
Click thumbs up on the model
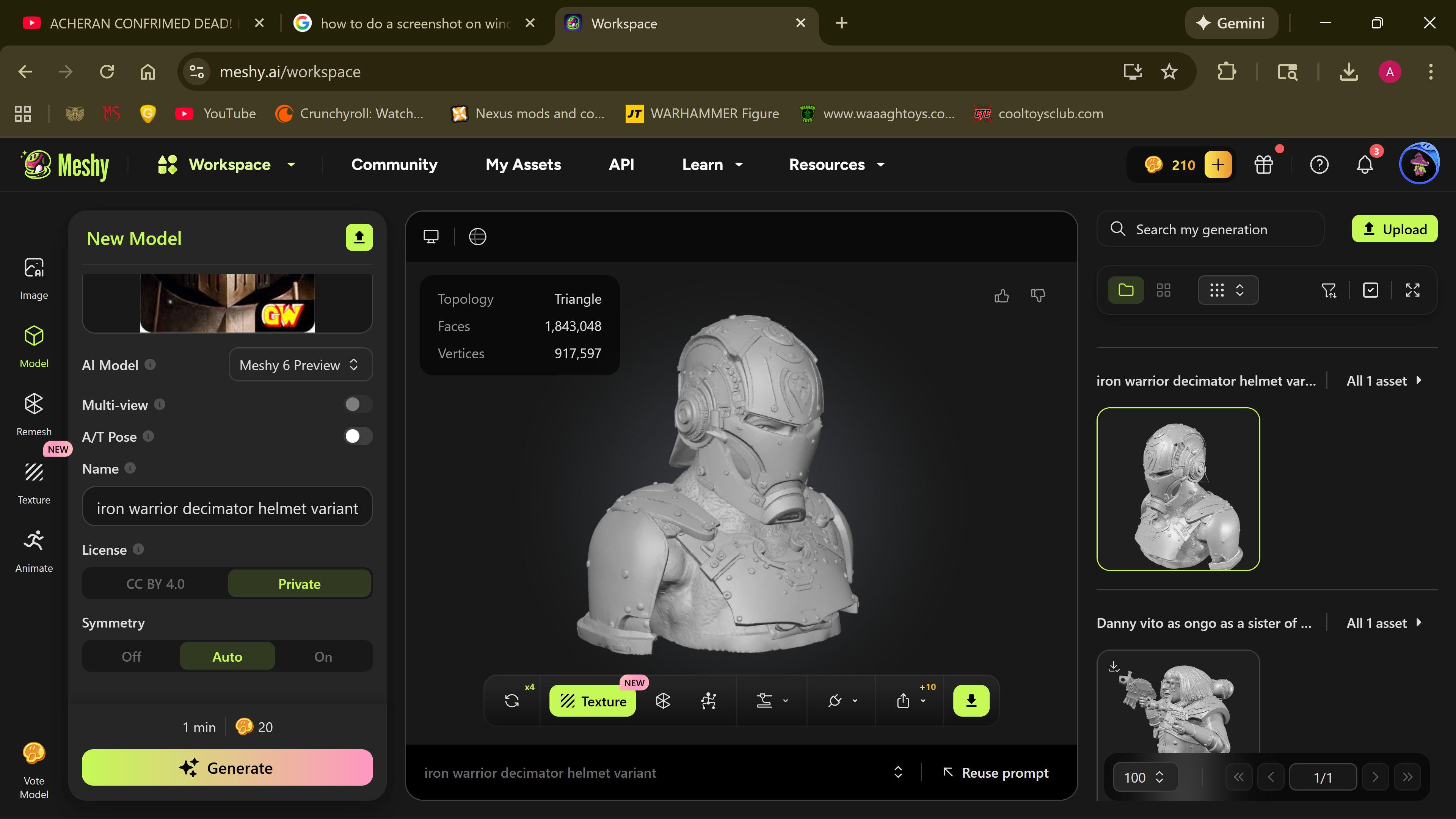click(1001, 296)
